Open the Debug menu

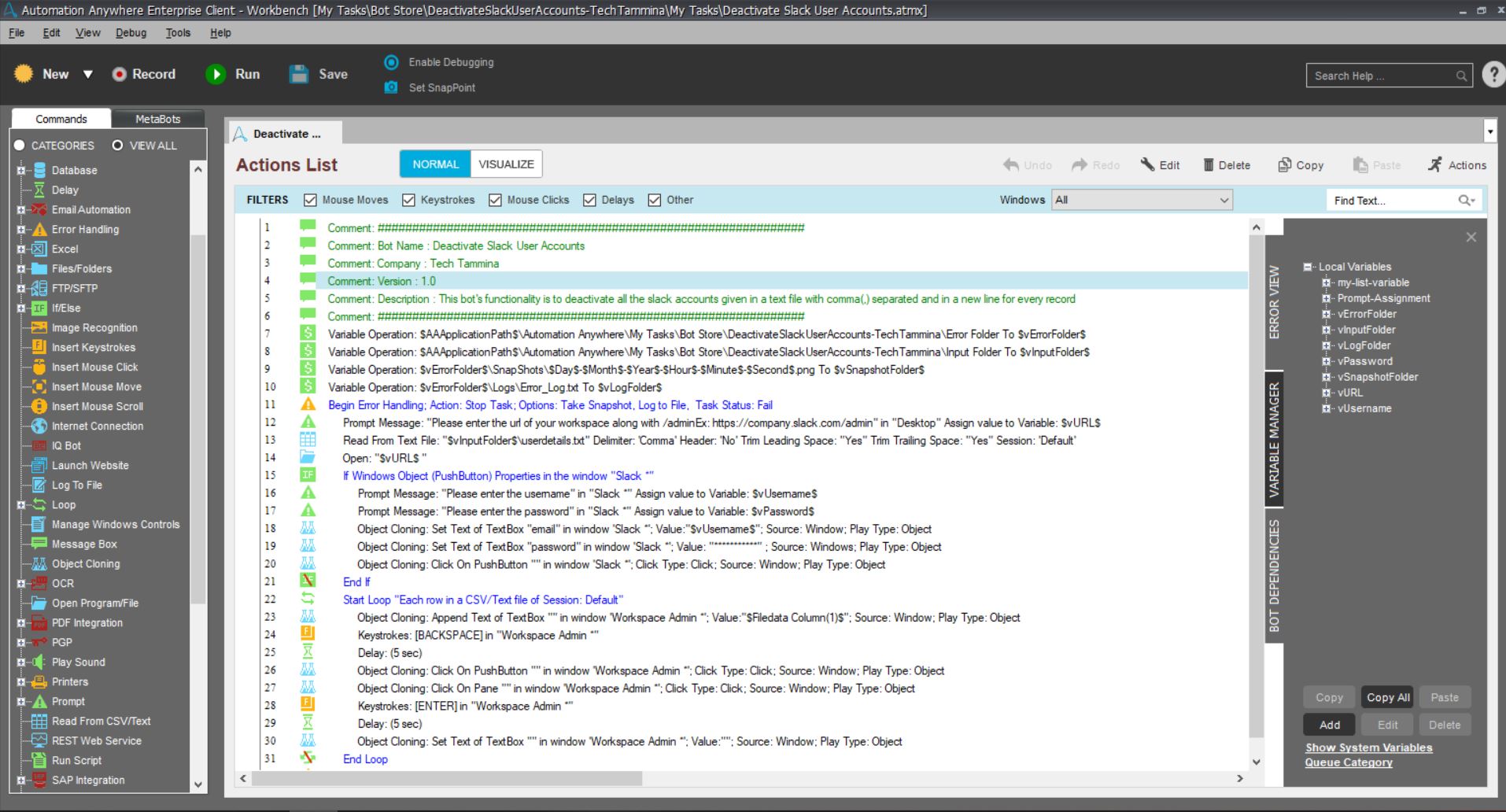tap(131, 32)
